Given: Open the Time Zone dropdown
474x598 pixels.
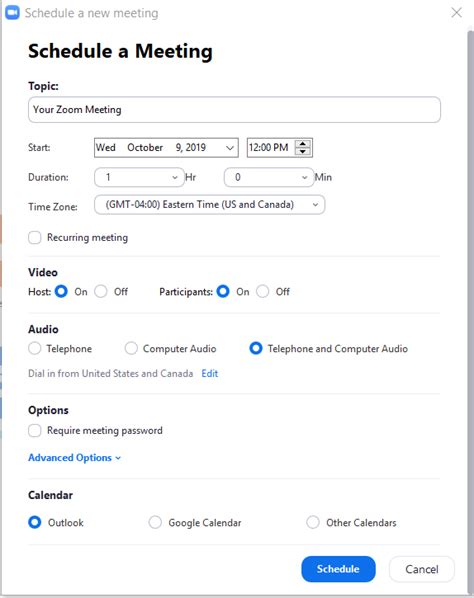Looking at the screenshot, I should (209, 205).
